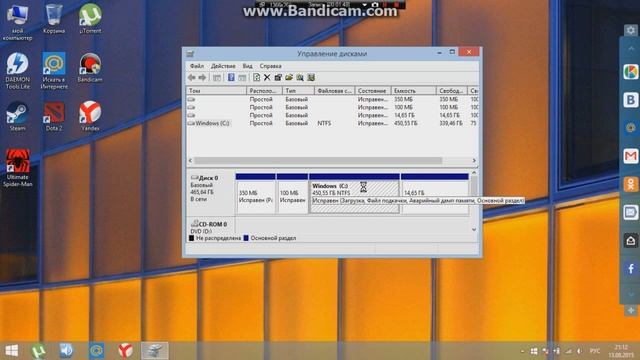Sort by the Располо... column header
The image size is (640, 360).
(264, 91)
